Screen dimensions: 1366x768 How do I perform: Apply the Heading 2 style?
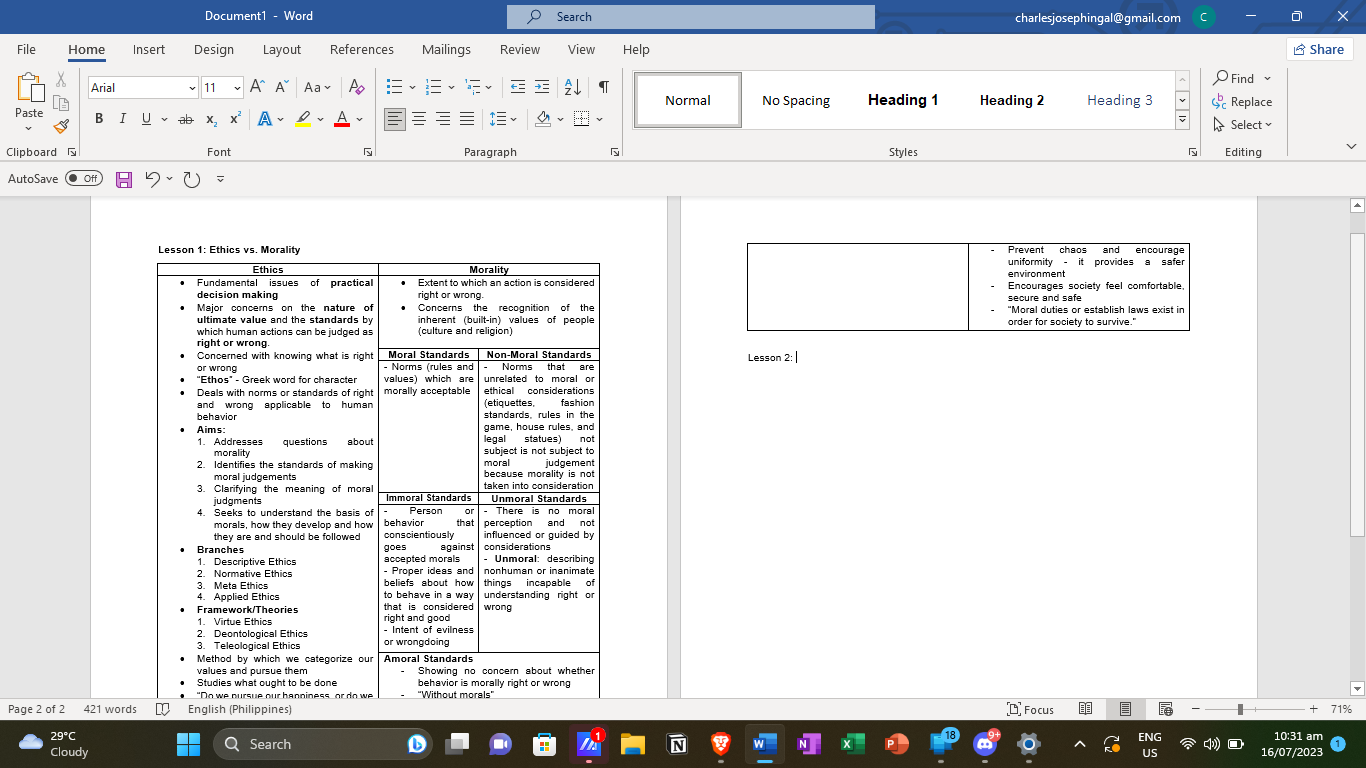[x=1012, y=100]
